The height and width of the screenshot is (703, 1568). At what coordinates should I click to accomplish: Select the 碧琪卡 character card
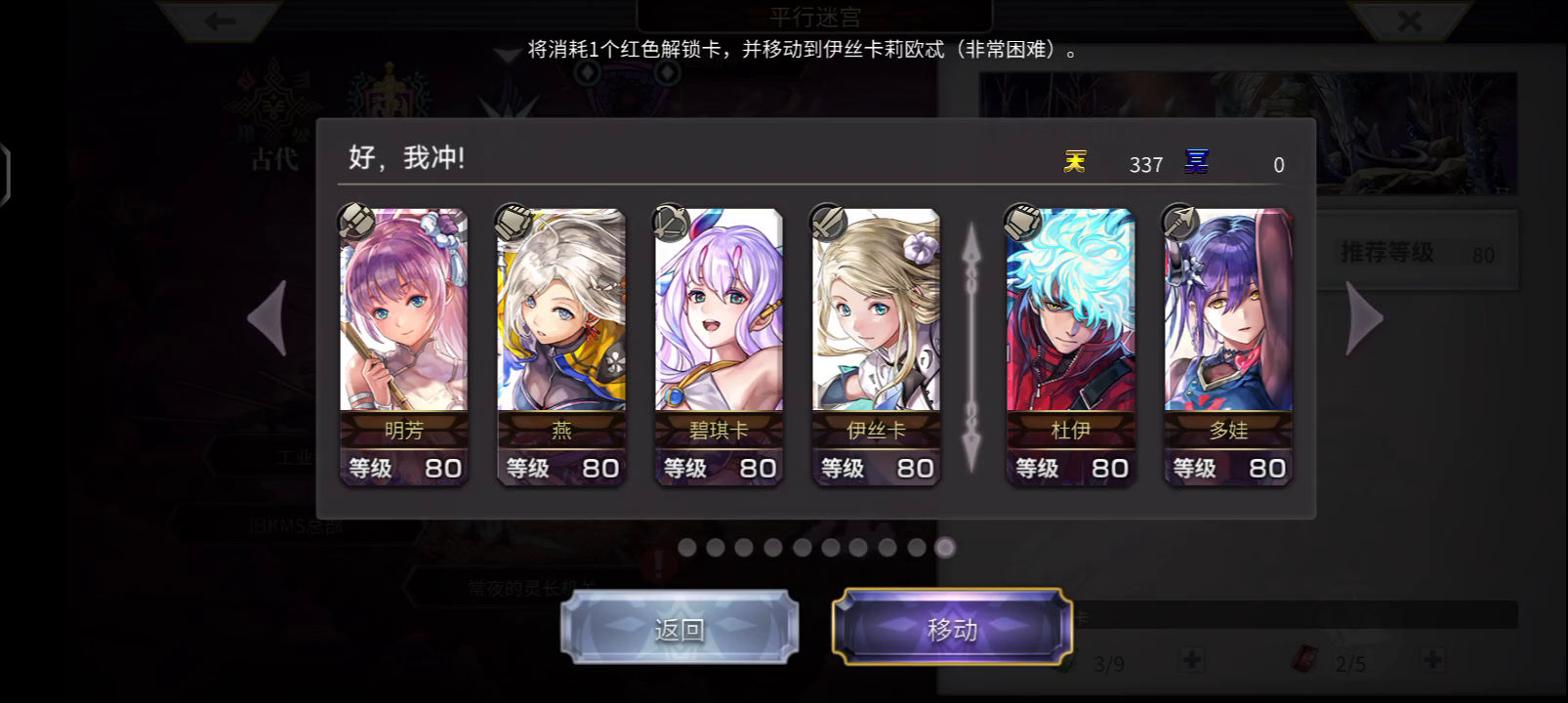tap(718, 347)
